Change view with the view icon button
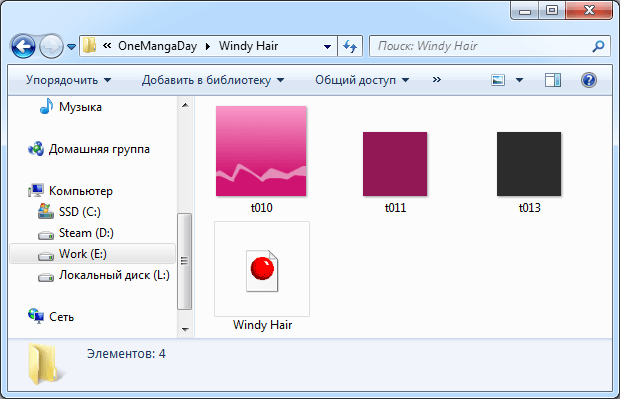 coord(498,80)
